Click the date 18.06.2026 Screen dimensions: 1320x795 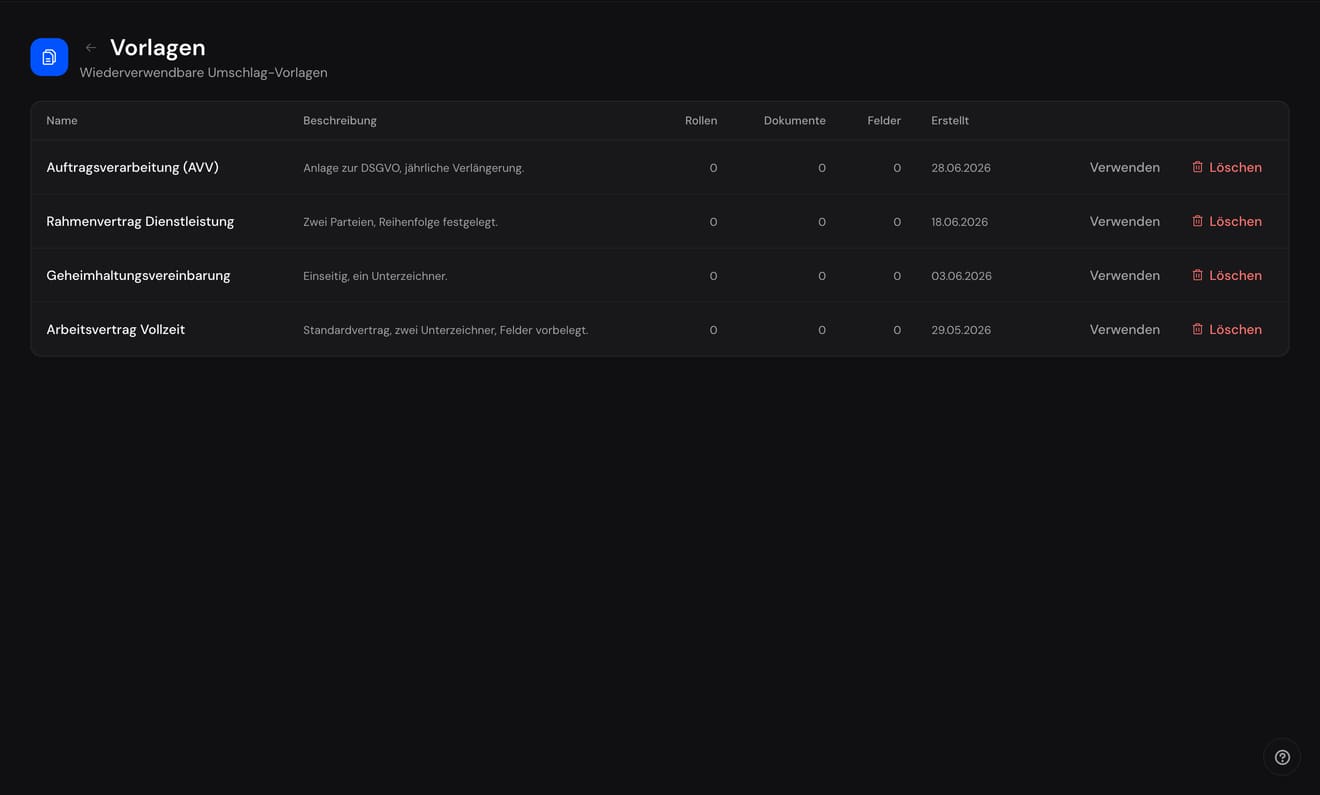960,222
